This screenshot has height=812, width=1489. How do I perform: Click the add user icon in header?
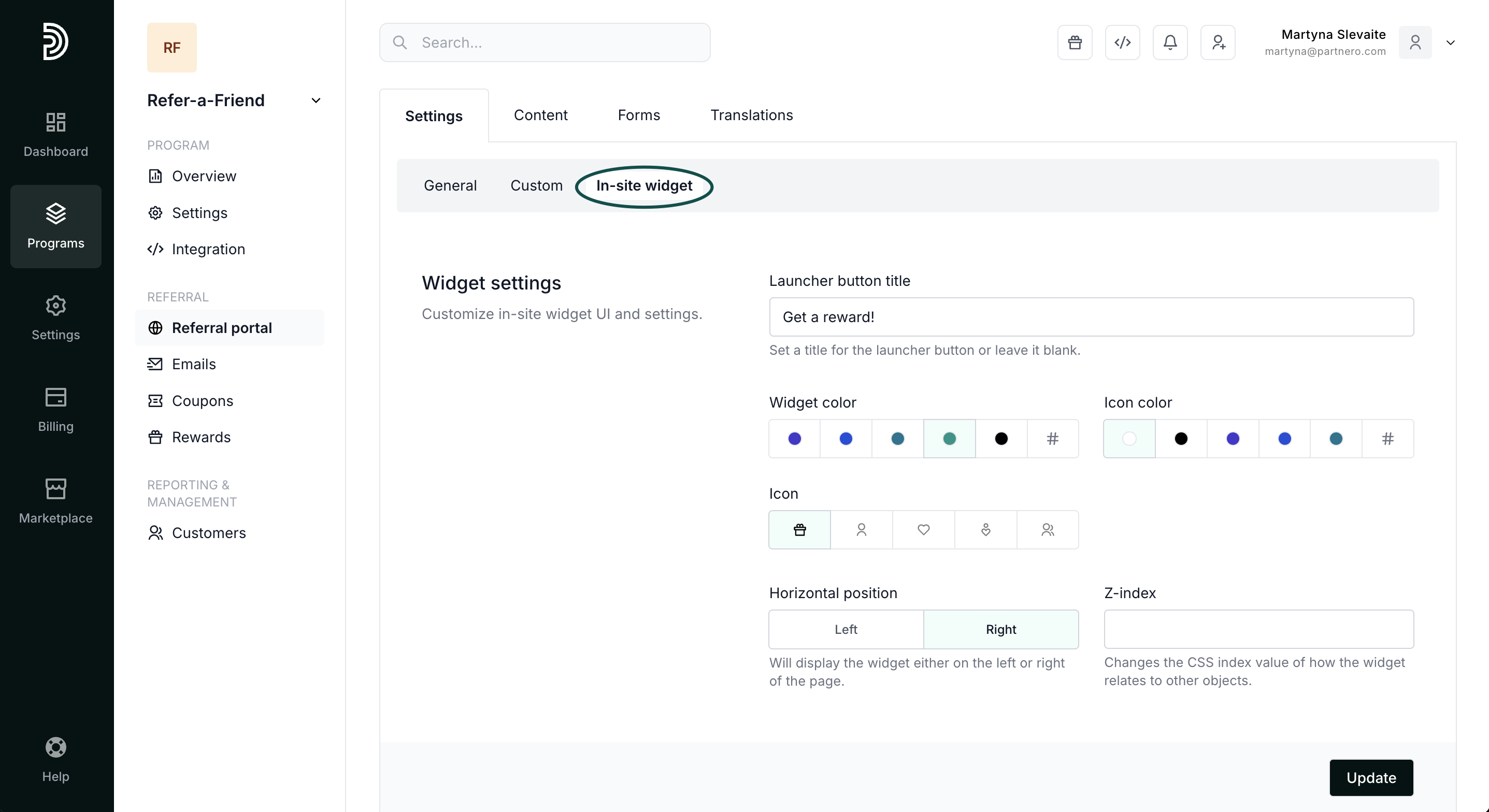pyautogui.click(x=1218, y=42)
